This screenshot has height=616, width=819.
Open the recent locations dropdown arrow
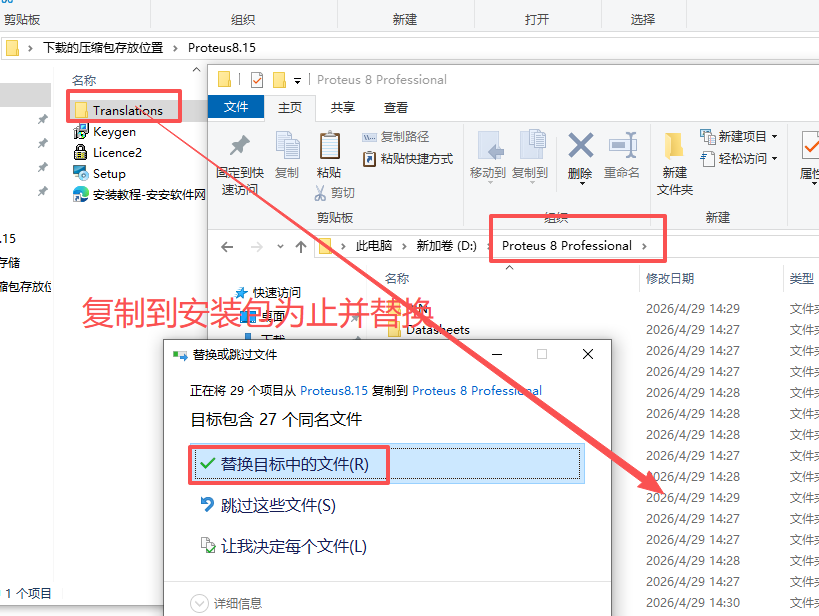click(280, 247)
